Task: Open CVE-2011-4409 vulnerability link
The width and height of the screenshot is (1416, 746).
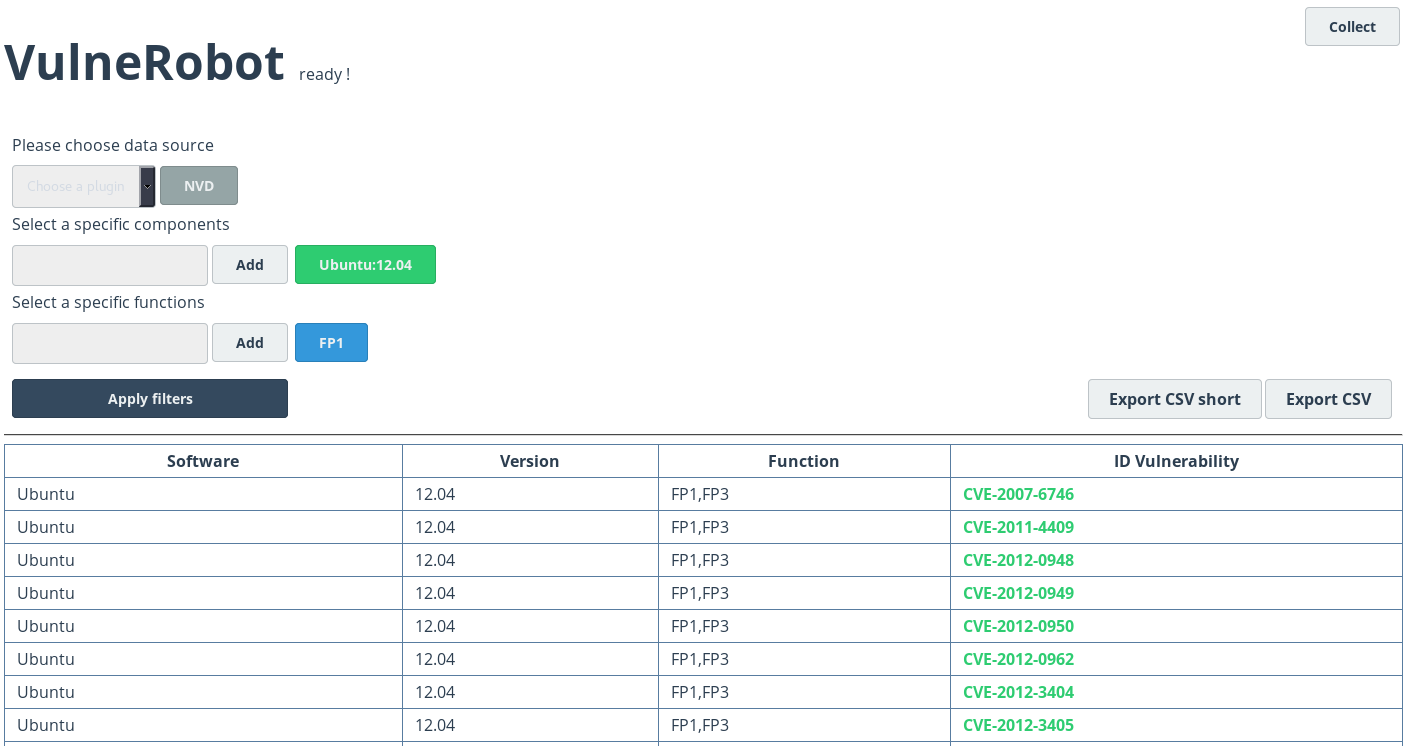Action: [x=1018, y=527]
